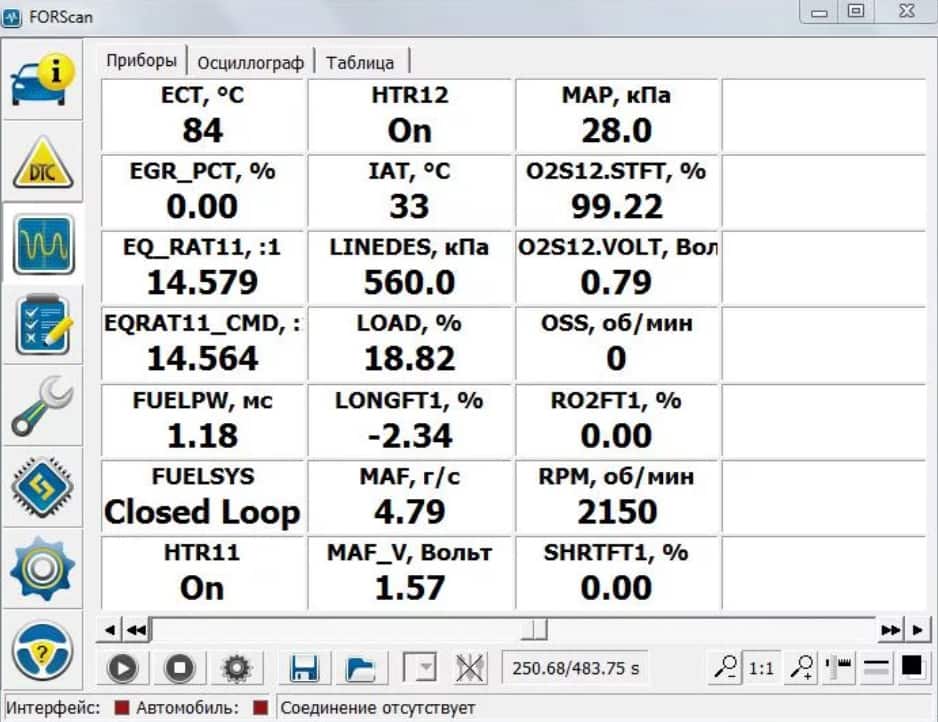
Task: Click the black color swatch
Action: tap(912, 667)
